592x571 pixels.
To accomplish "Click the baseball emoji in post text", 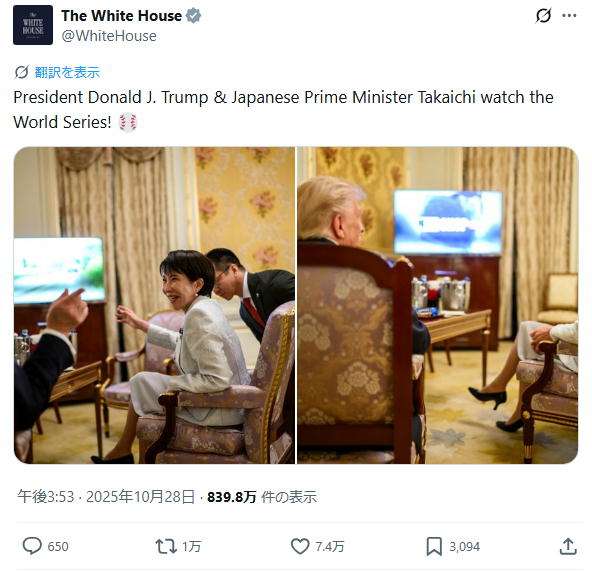I will tap(128, 122).
